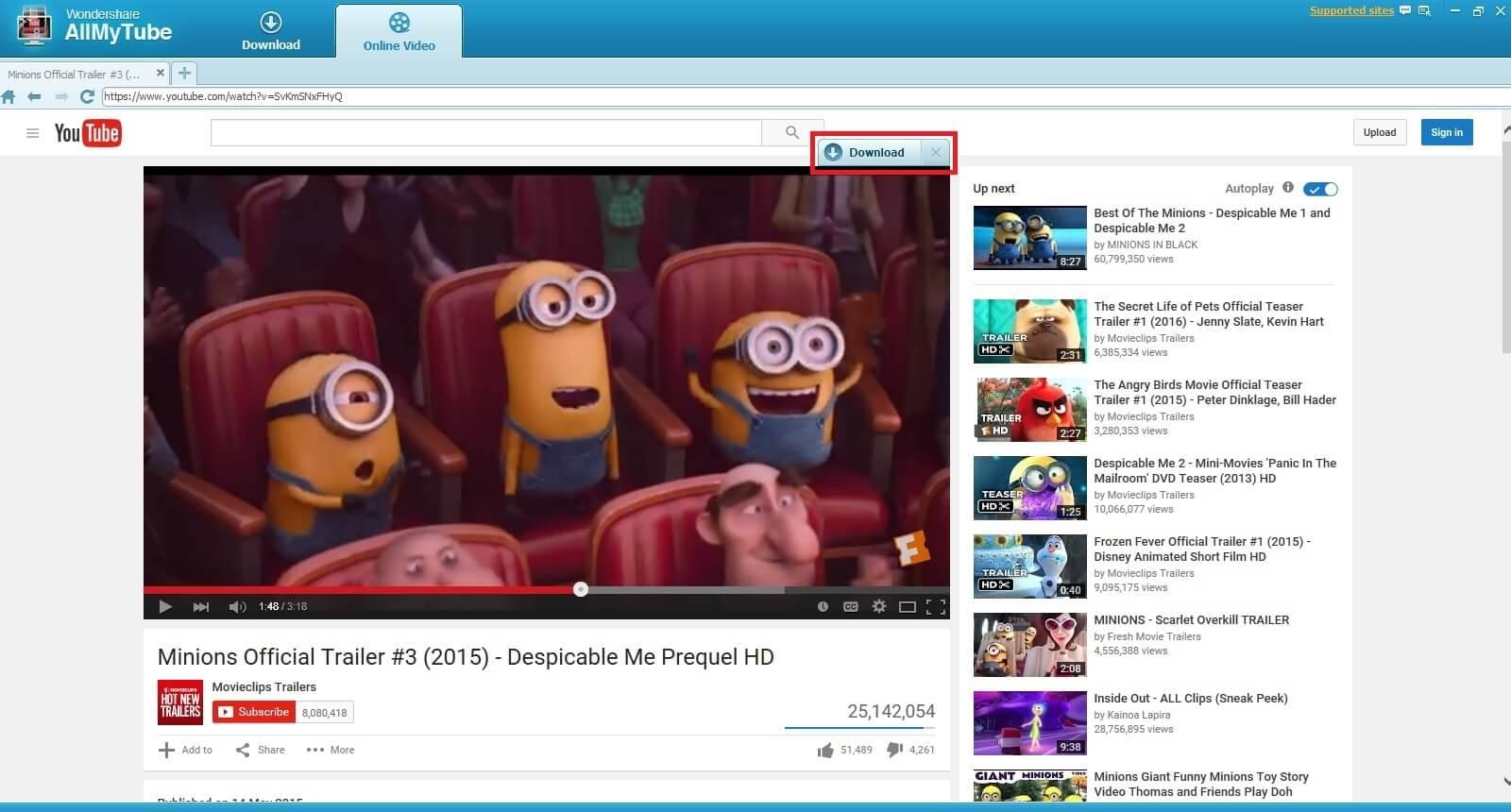Open Inside Out ALL Clips thumbnail
This screenshot has height=812, width=1511.
point(1030,723)
